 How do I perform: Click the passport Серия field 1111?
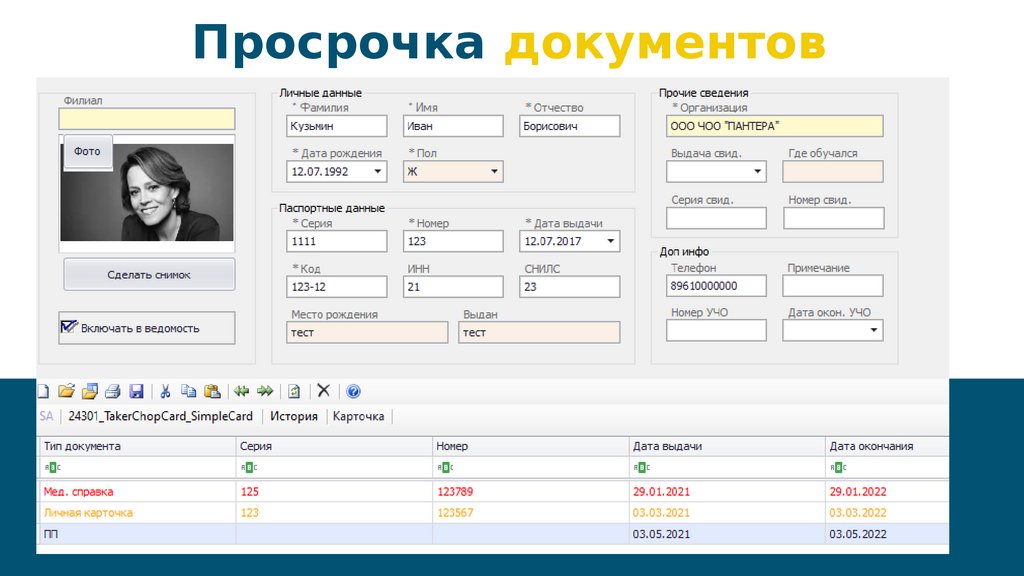point(336,241)
